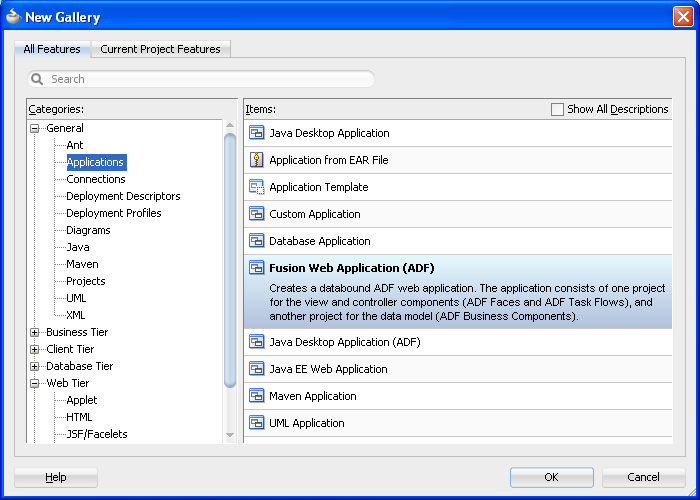700x500 pixels.
Task: Switch to the All Features tab
Action: pyautogui.click(x=52, y=49)
